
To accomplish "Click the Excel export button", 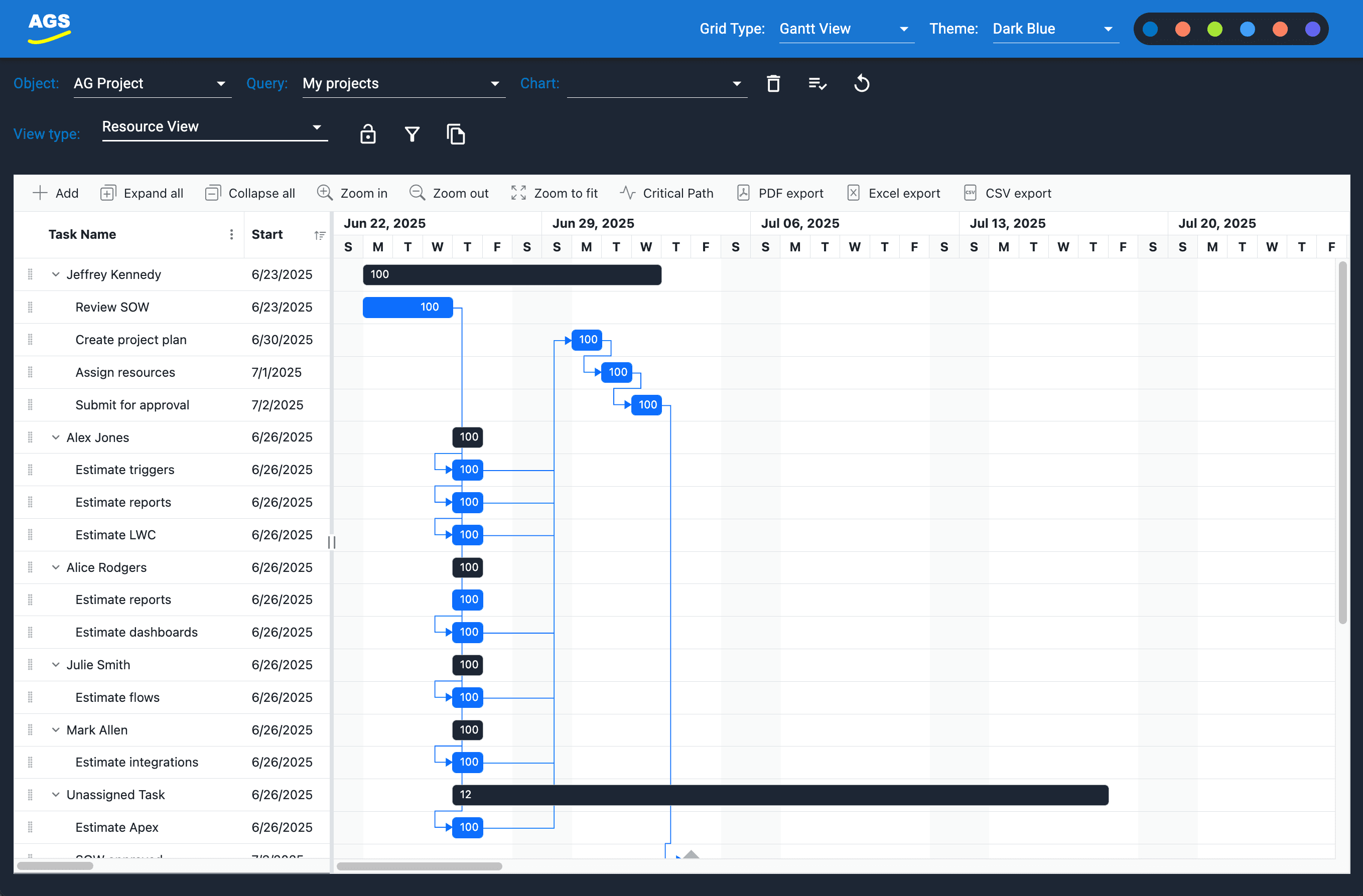I will pos(893,193).
